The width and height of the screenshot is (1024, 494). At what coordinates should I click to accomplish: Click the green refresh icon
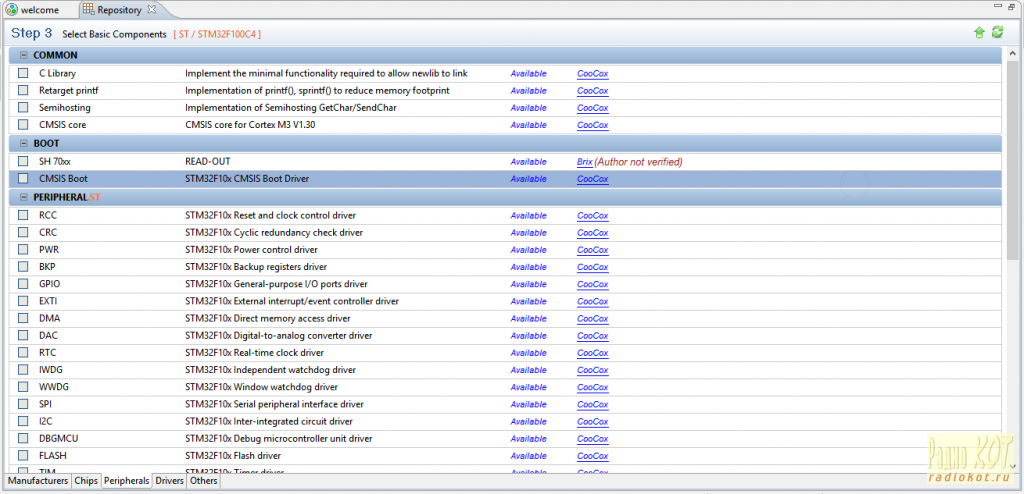point(997,33)
